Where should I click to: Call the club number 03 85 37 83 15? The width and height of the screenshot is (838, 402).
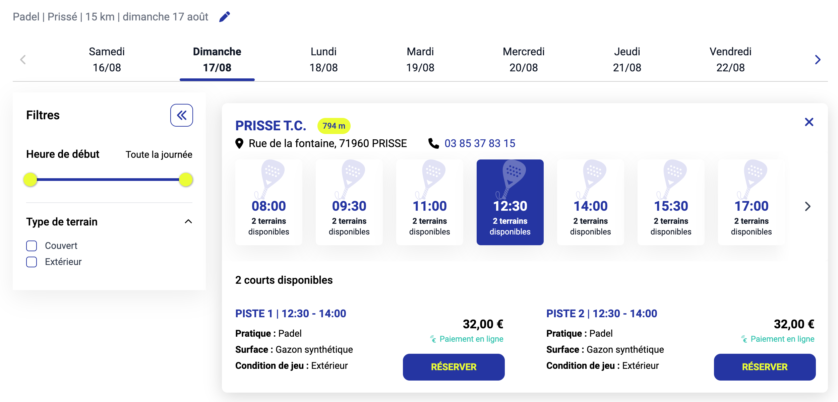coord(480,144)
